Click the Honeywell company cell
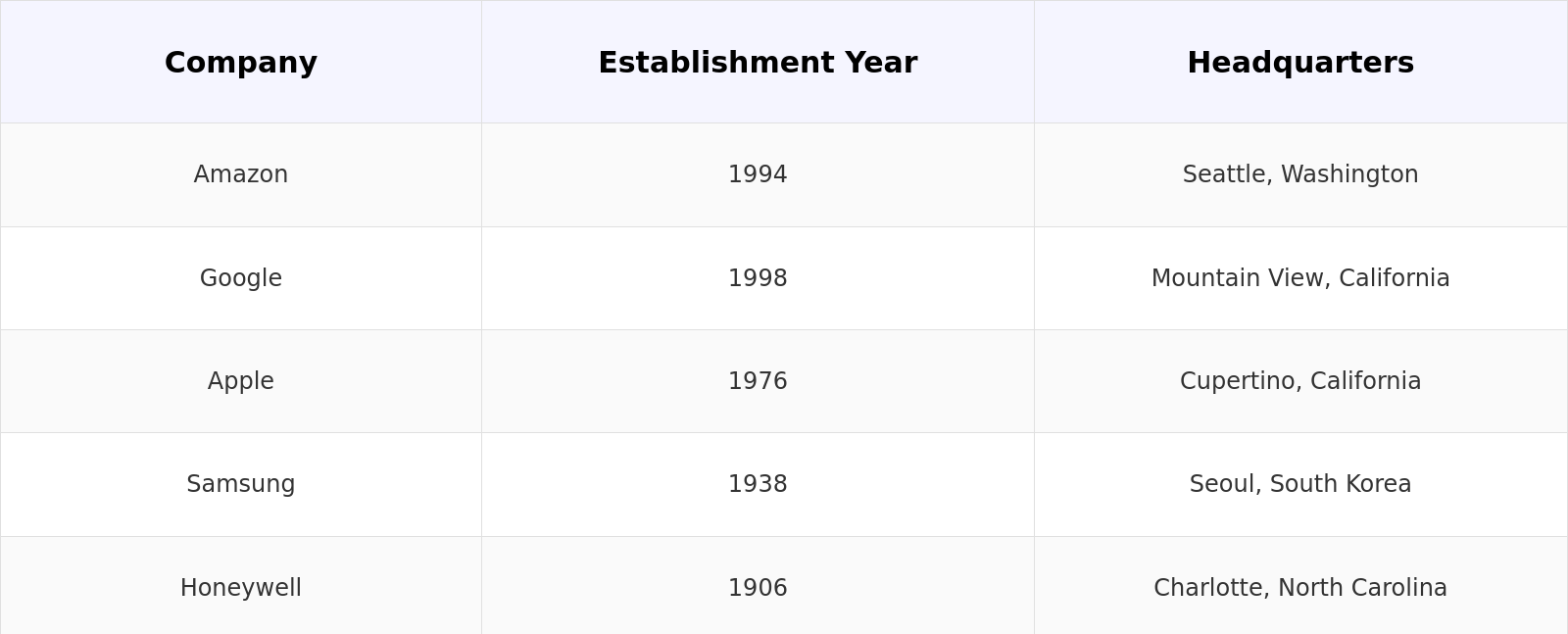 (241, 588)
